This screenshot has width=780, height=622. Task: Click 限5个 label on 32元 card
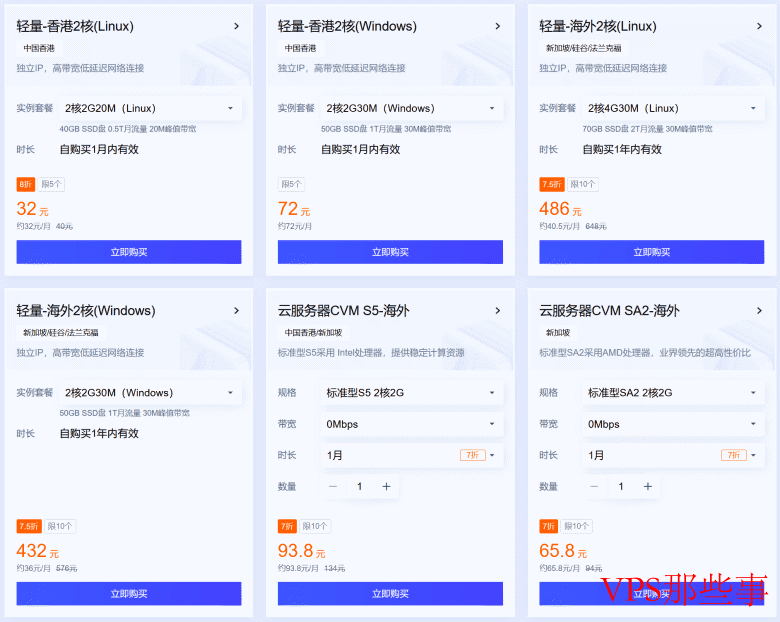pos(51,184)
